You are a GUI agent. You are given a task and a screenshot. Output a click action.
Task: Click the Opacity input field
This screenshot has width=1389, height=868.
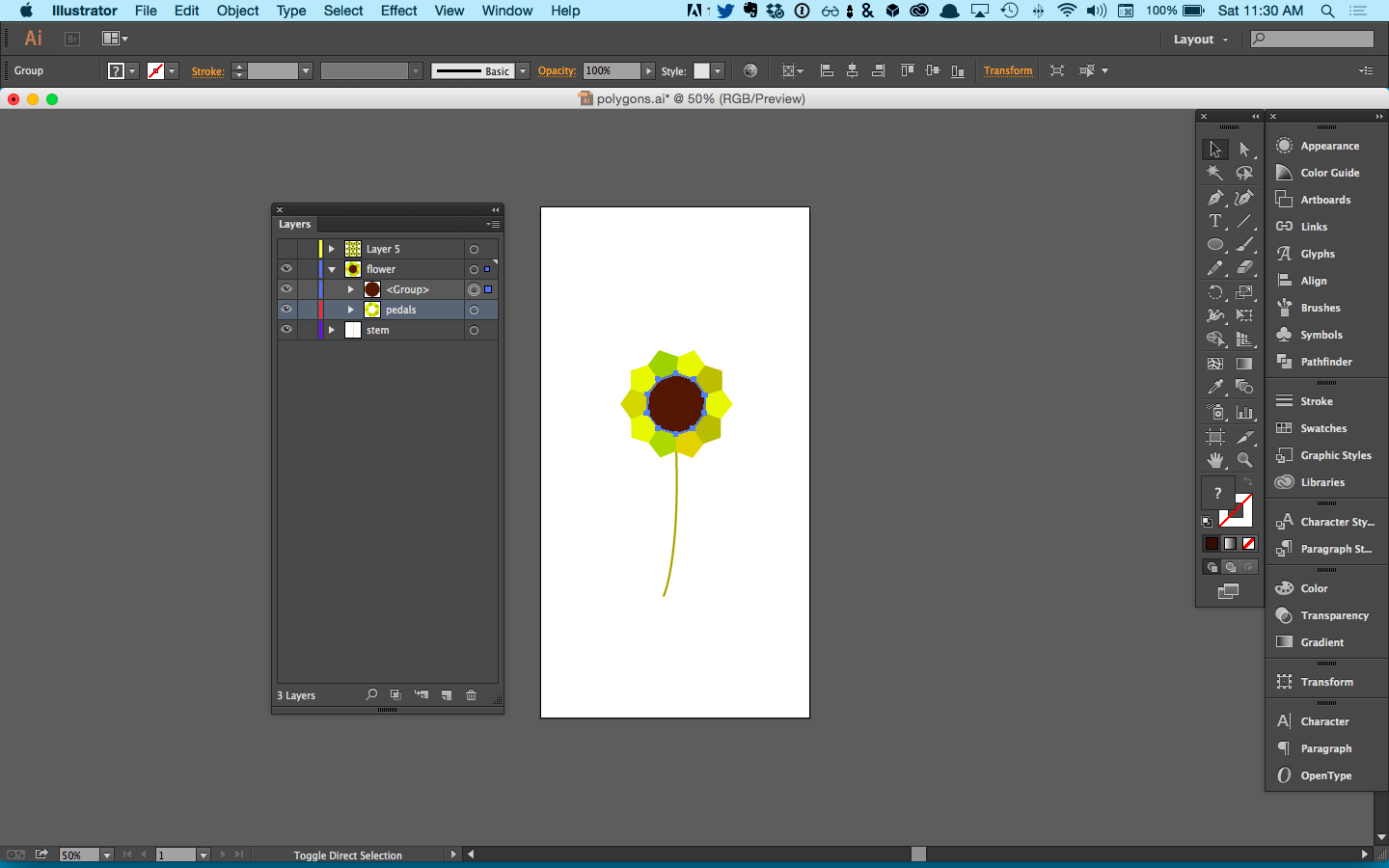(612, 70)
